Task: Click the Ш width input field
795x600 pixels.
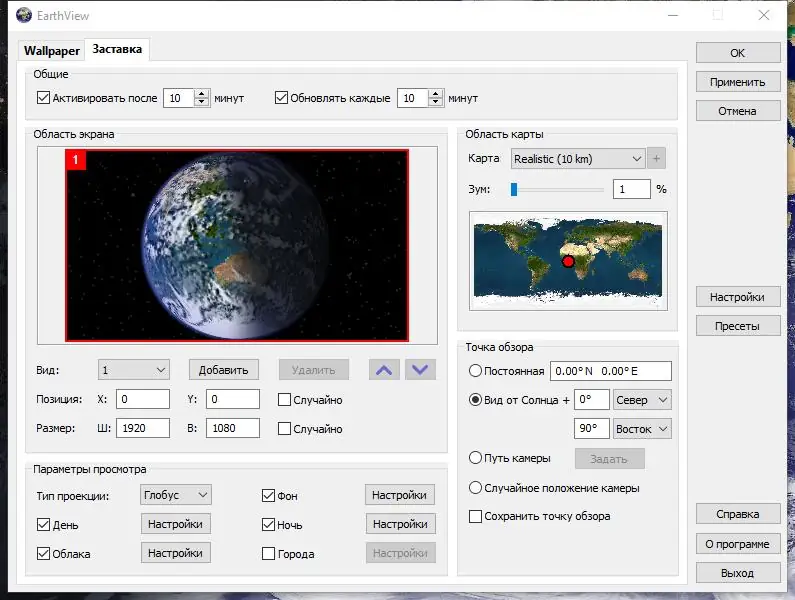Action: point(143,428)
